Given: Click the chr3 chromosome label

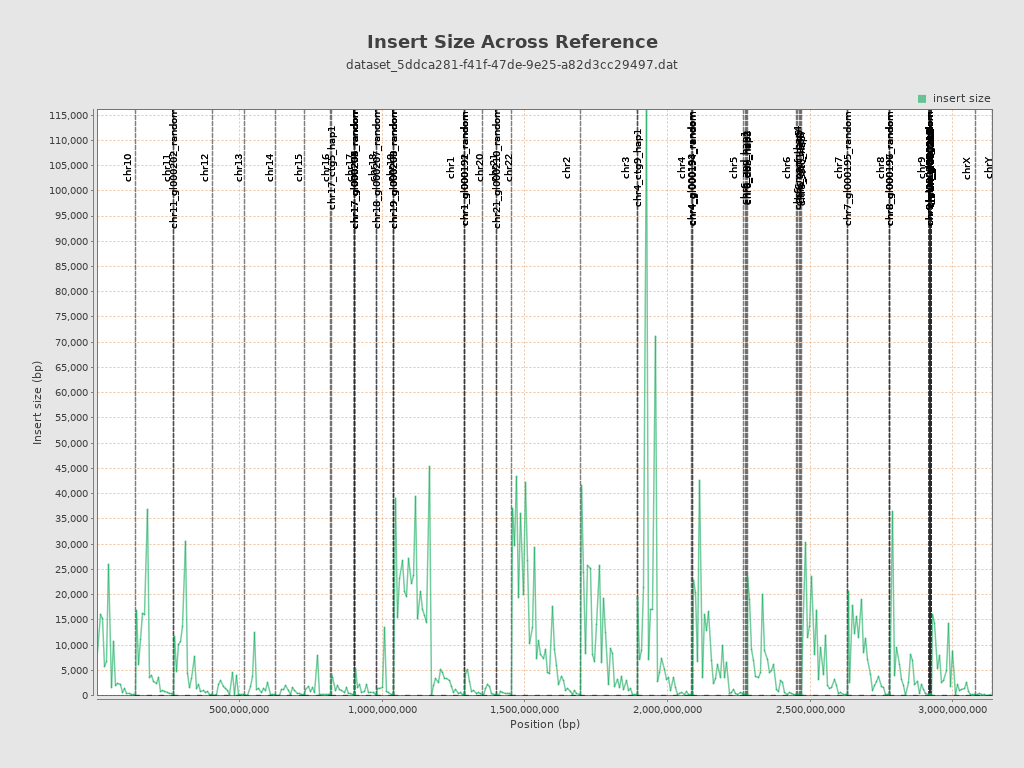Looking at the screenshot, I should [x=627, y=168].
